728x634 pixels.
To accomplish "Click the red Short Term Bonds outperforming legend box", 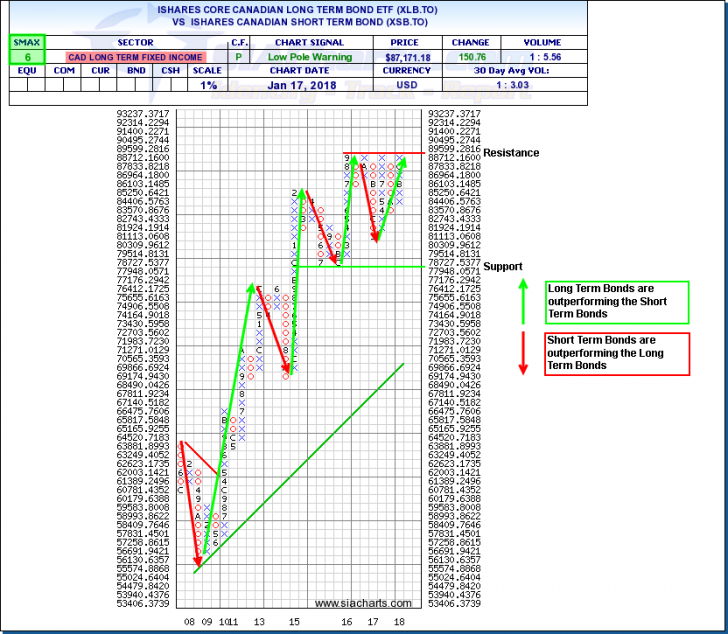I will tap(617, 354).
